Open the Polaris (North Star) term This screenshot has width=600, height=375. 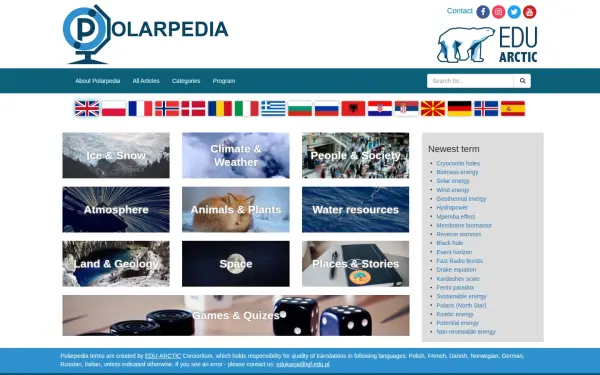coord(461,305)
